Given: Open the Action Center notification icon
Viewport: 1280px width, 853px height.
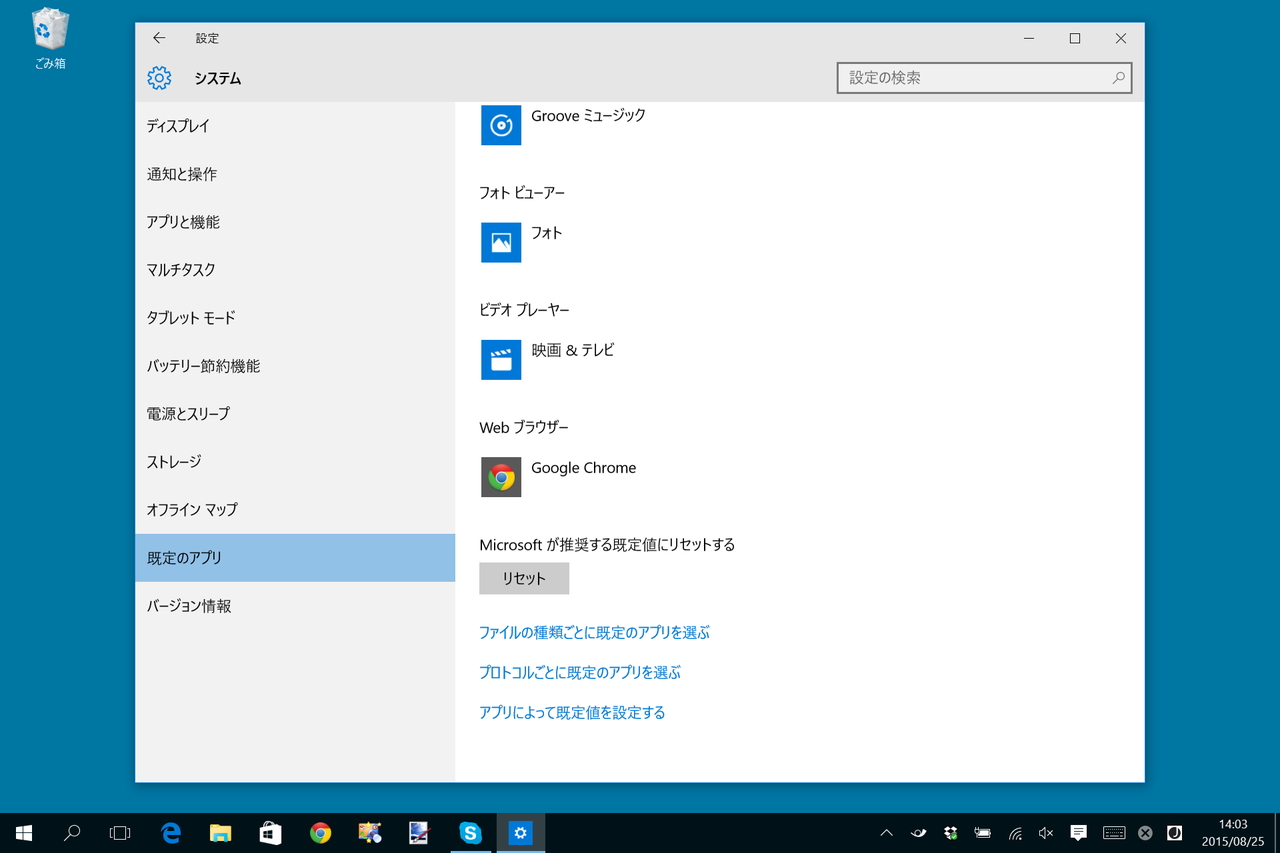Looking at the screenshot, I should 1078,833.
